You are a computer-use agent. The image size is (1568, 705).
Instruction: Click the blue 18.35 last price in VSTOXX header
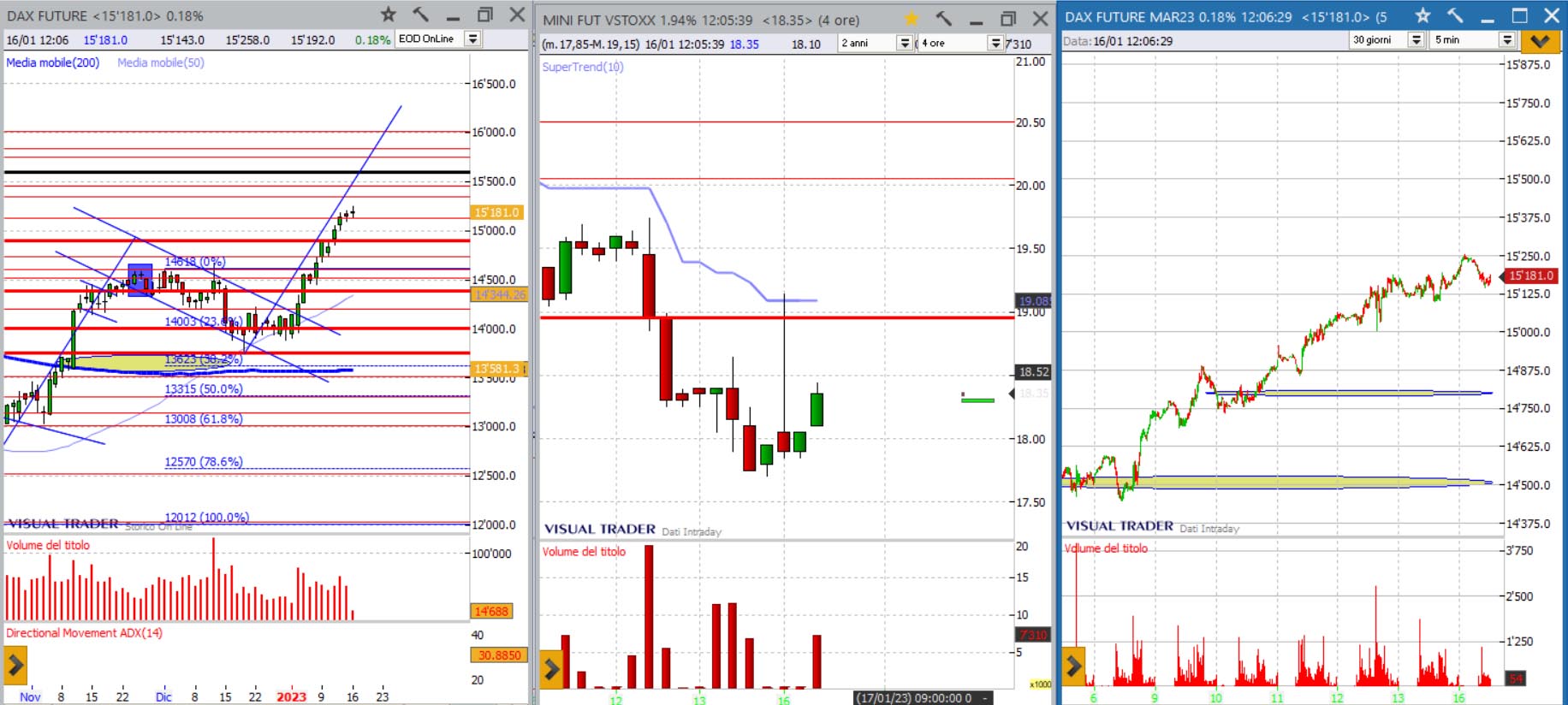[744, 44]
